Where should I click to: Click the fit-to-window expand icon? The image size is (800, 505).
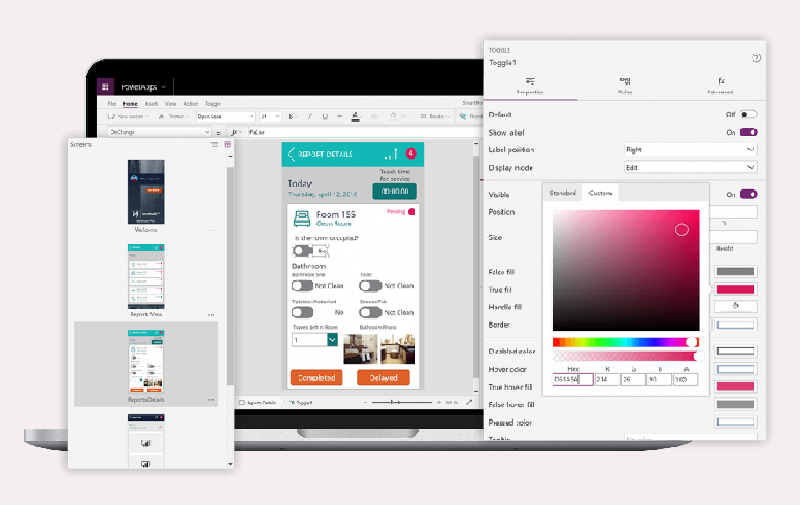(469, 402)
